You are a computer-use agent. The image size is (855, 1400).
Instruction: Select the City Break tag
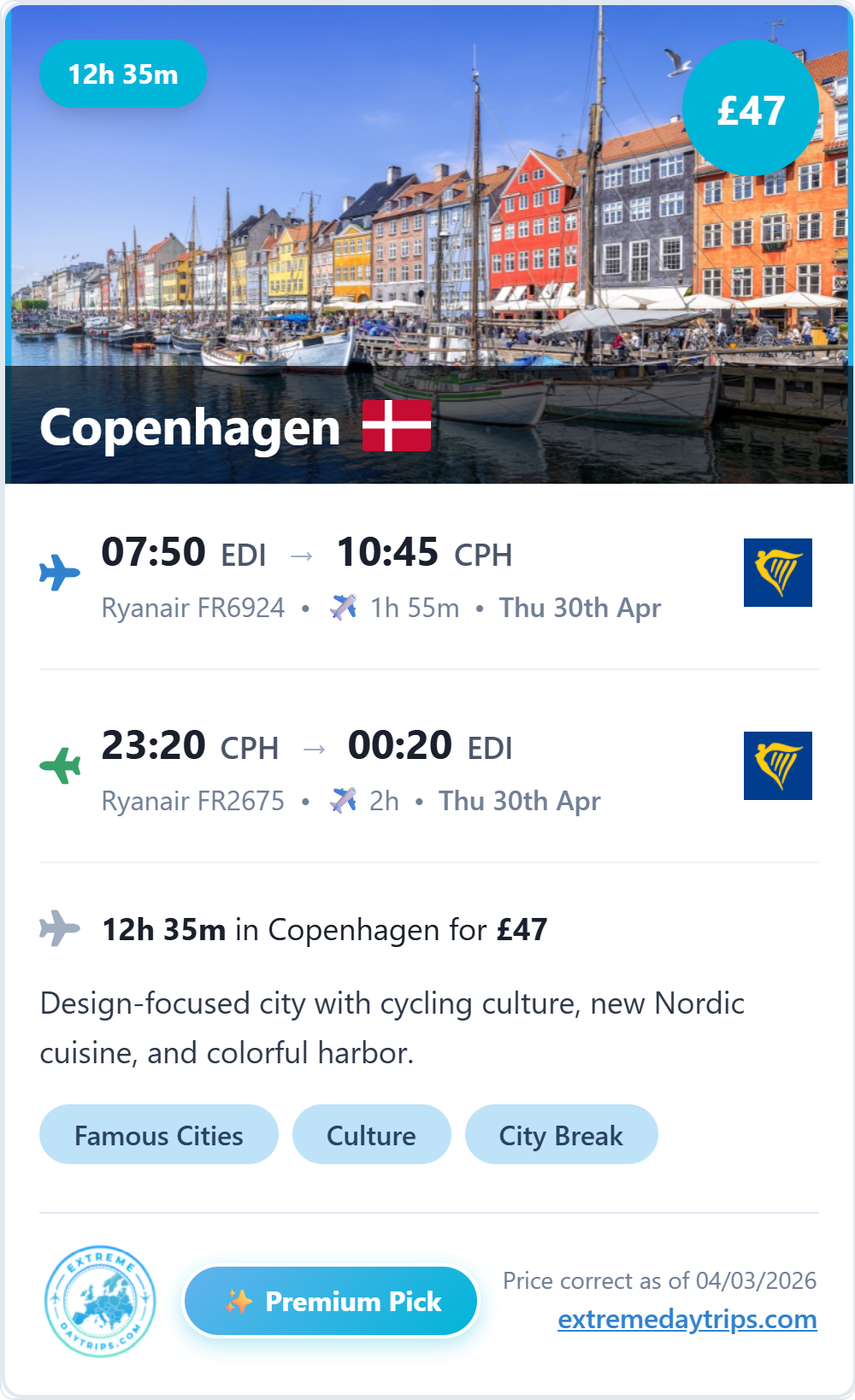pyautogui.click(x=561, y=1135)
